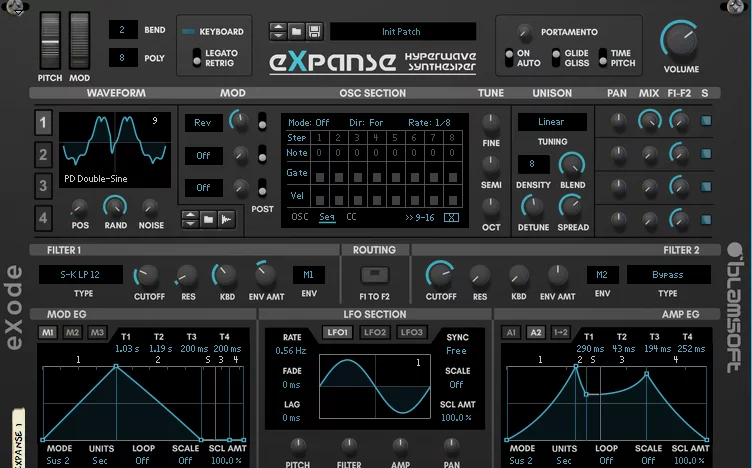752x468 pixels.
Task: Click the unison BLEND knob
Action: (x=571, y=165)
